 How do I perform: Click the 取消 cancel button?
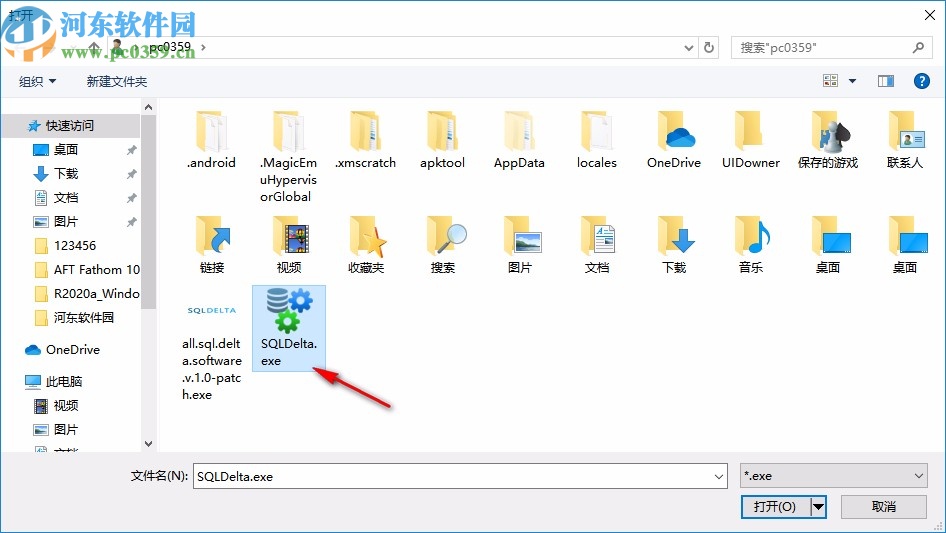(x=883, y=506)
